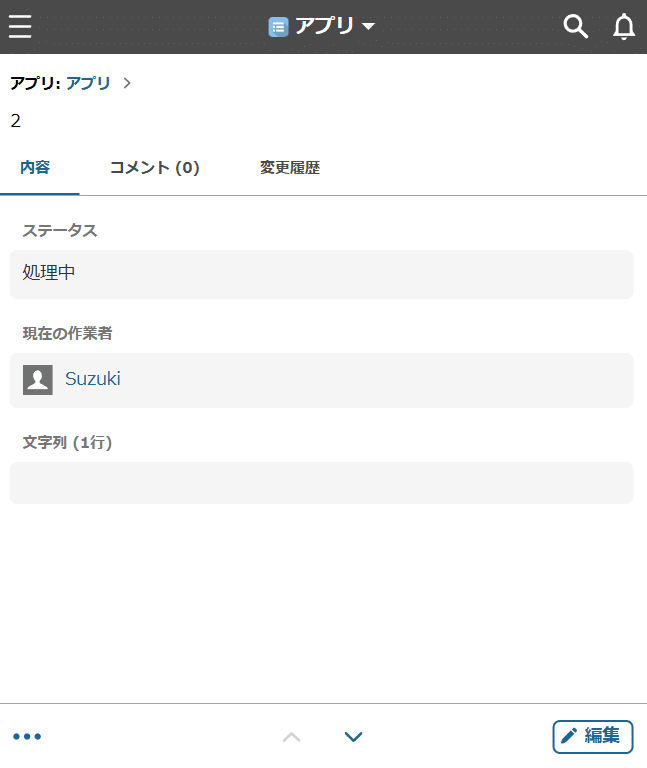
Task: Switch to the 内容 tab
Action: tap(35, 168)
